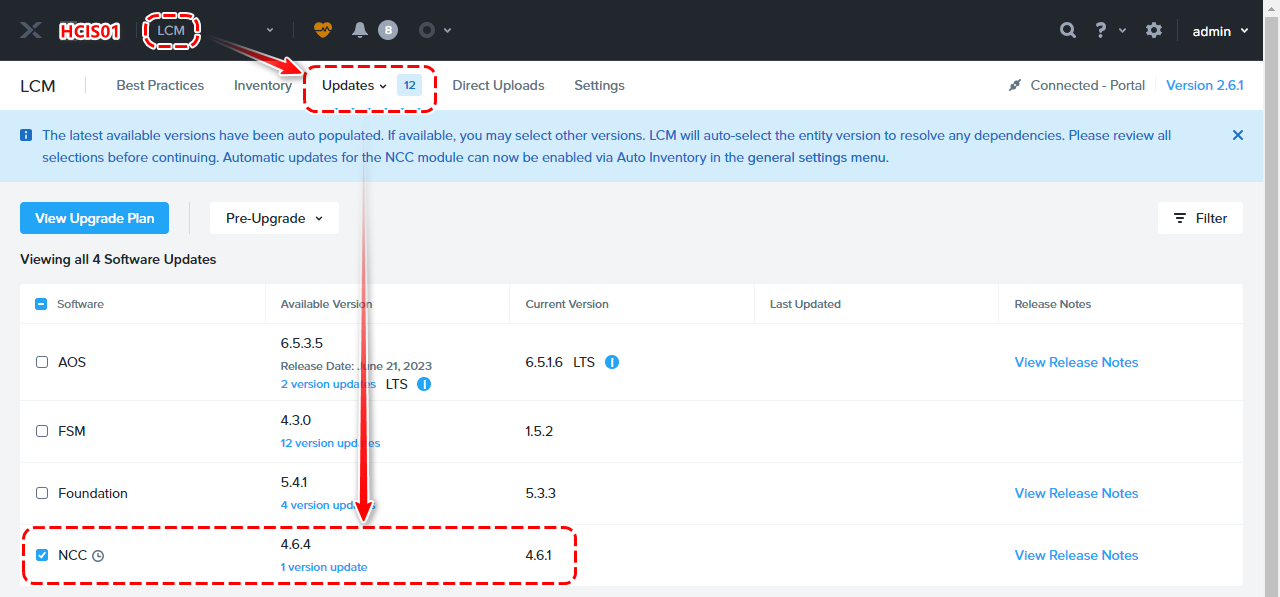Click the Nutanix X logo icon
1280x597 pixels.
point(31,30)
